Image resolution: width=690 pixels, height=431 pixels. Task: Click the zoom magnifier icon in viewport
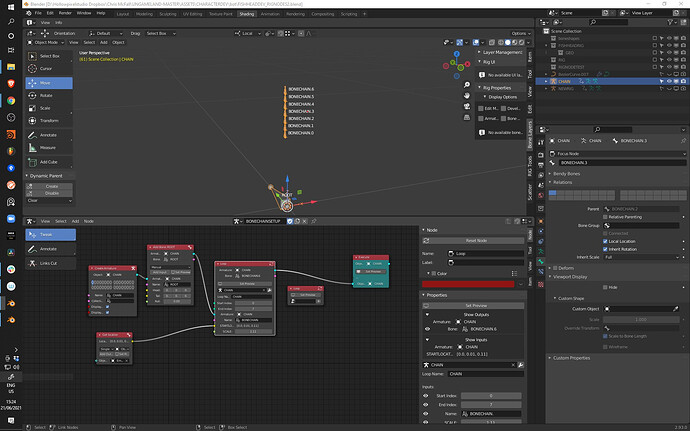[466, 85]
